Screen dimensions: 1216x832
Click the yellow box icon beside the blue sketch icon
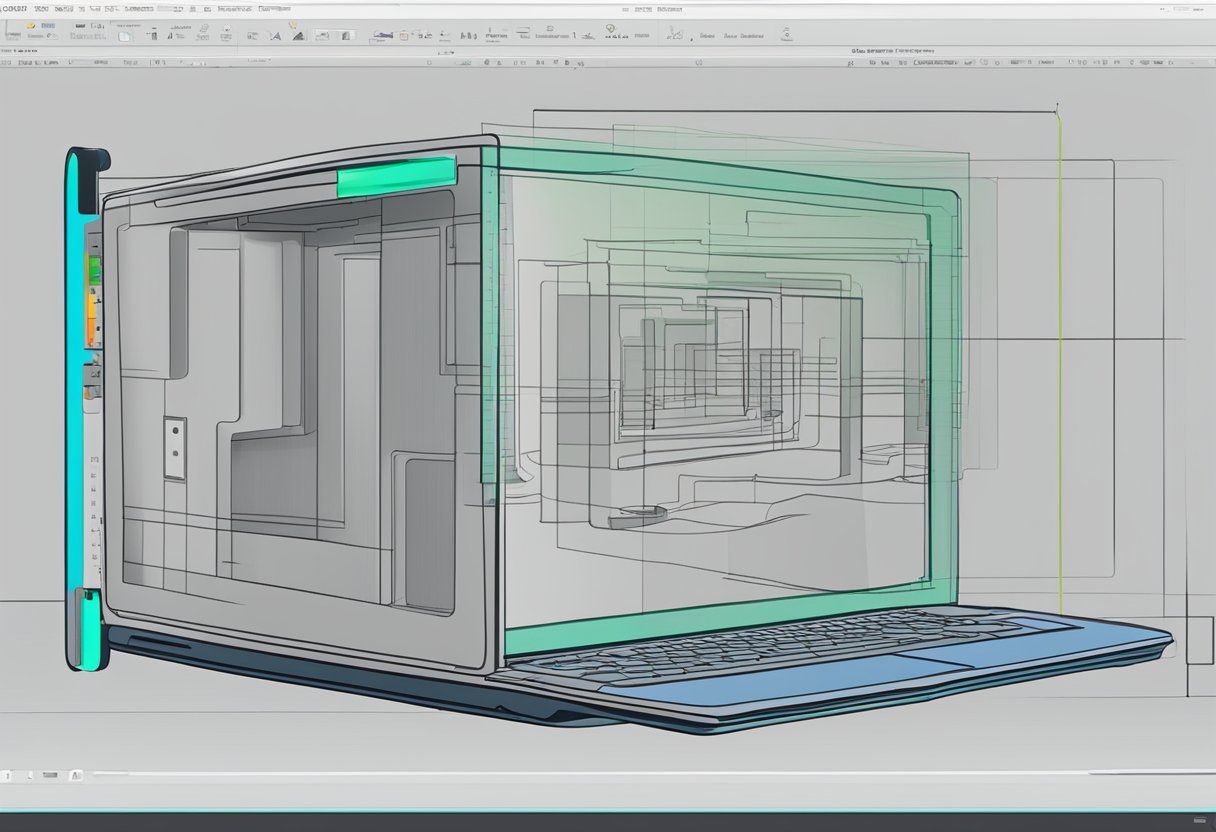405,35
